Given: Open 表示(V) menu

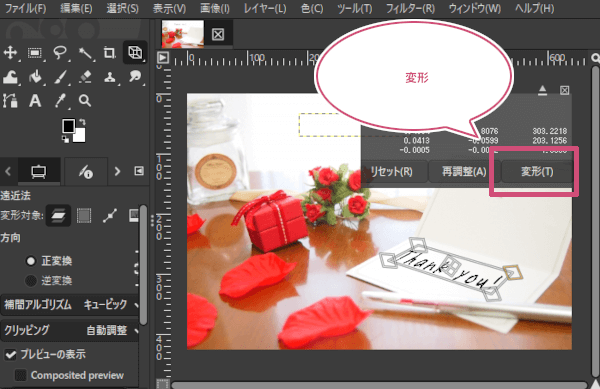Looking at the screenshot, I should pyautogui.click(x=169, y=8).
